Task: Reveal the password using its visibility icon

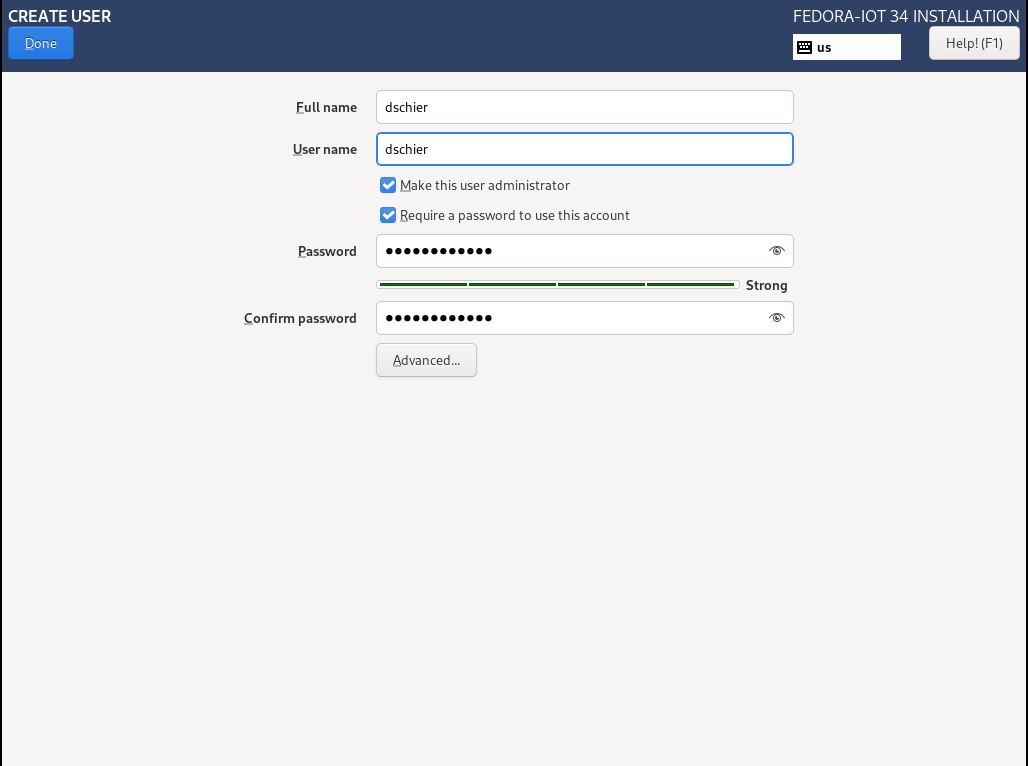Action: pyautogui.click(x=777, y=251)
